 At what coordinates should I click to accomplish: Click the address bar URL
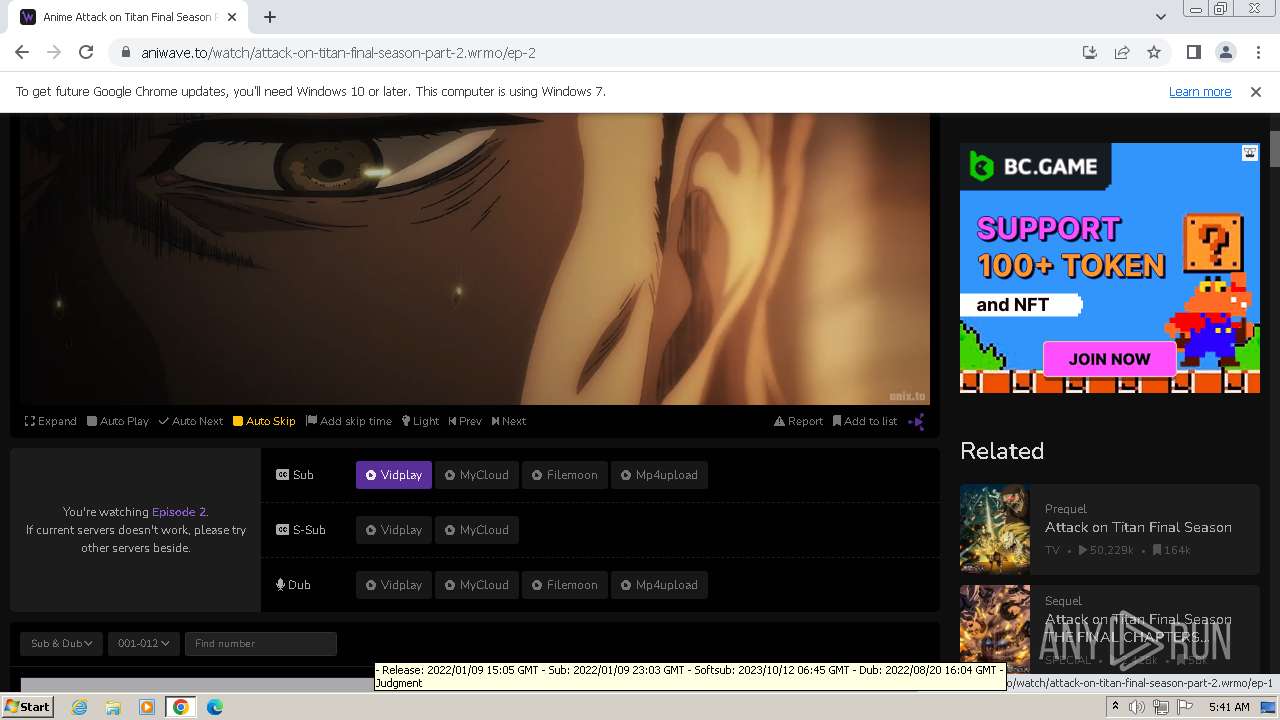tap(339, 52)
